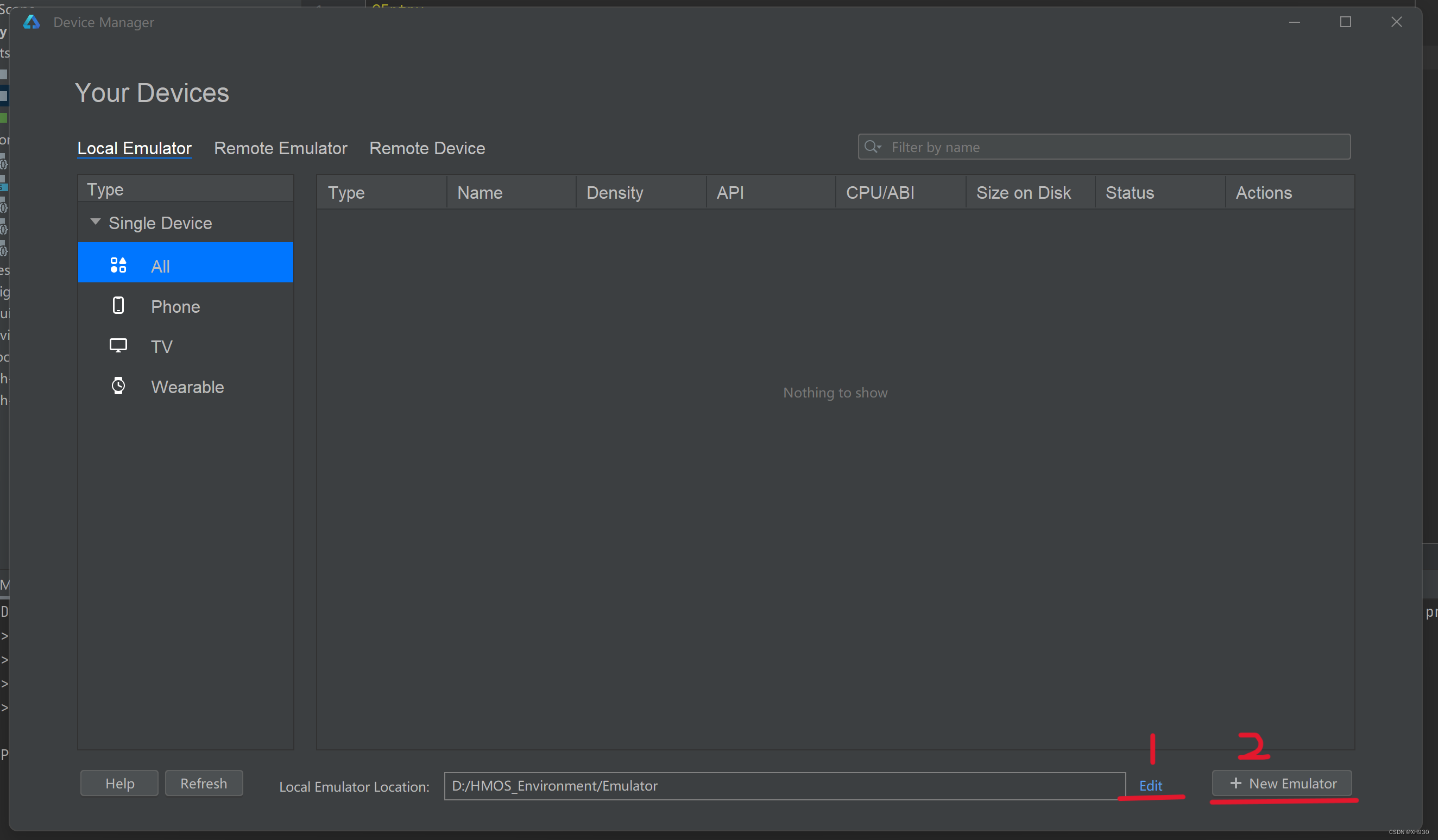Image resolution: width=1438 pixels, height=840 pixels.
Task: Collapse the Single Device tree group
Action: [95, 222]
